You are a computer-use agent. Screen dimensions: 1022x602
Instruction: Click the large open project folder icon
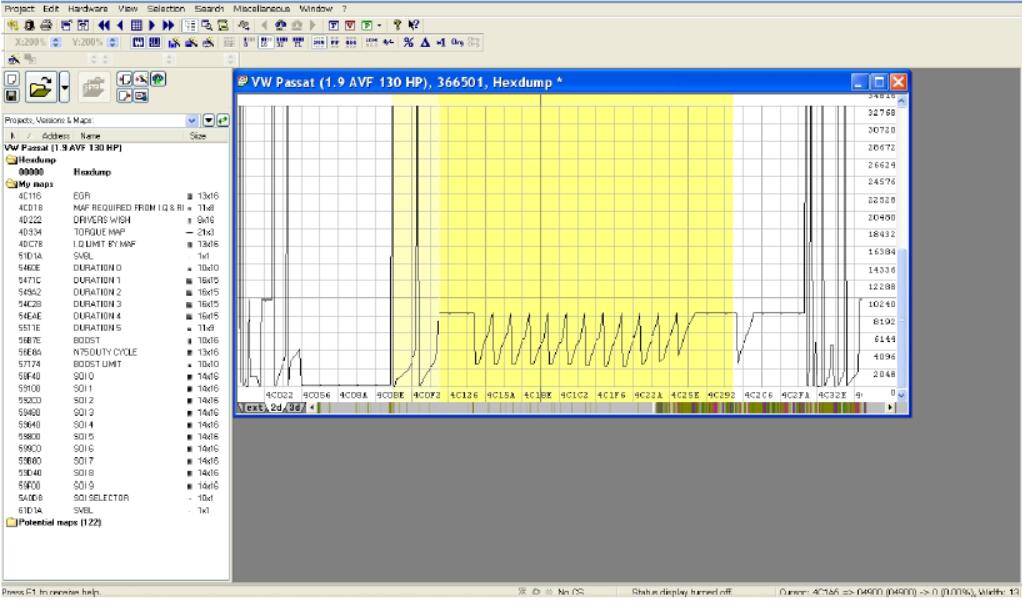pos(39,88)
